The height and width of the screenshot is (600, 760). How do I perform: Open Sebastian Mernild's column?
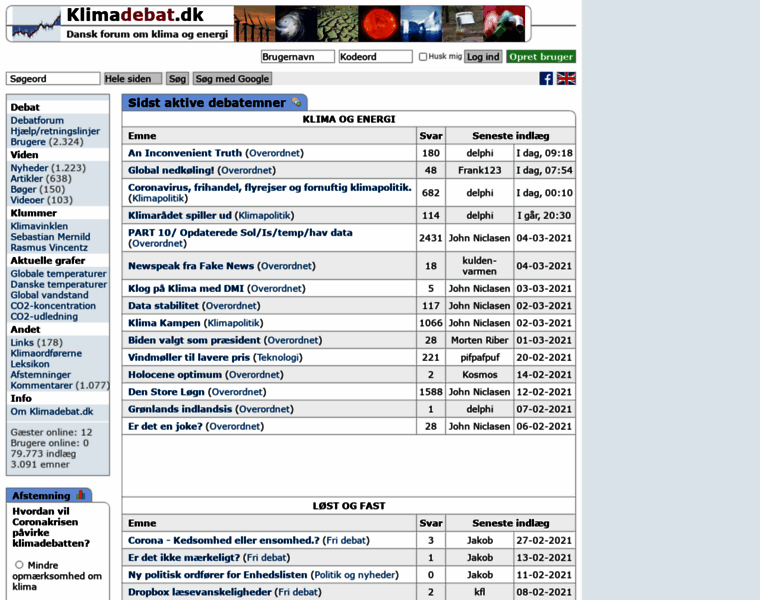[50, 237]
